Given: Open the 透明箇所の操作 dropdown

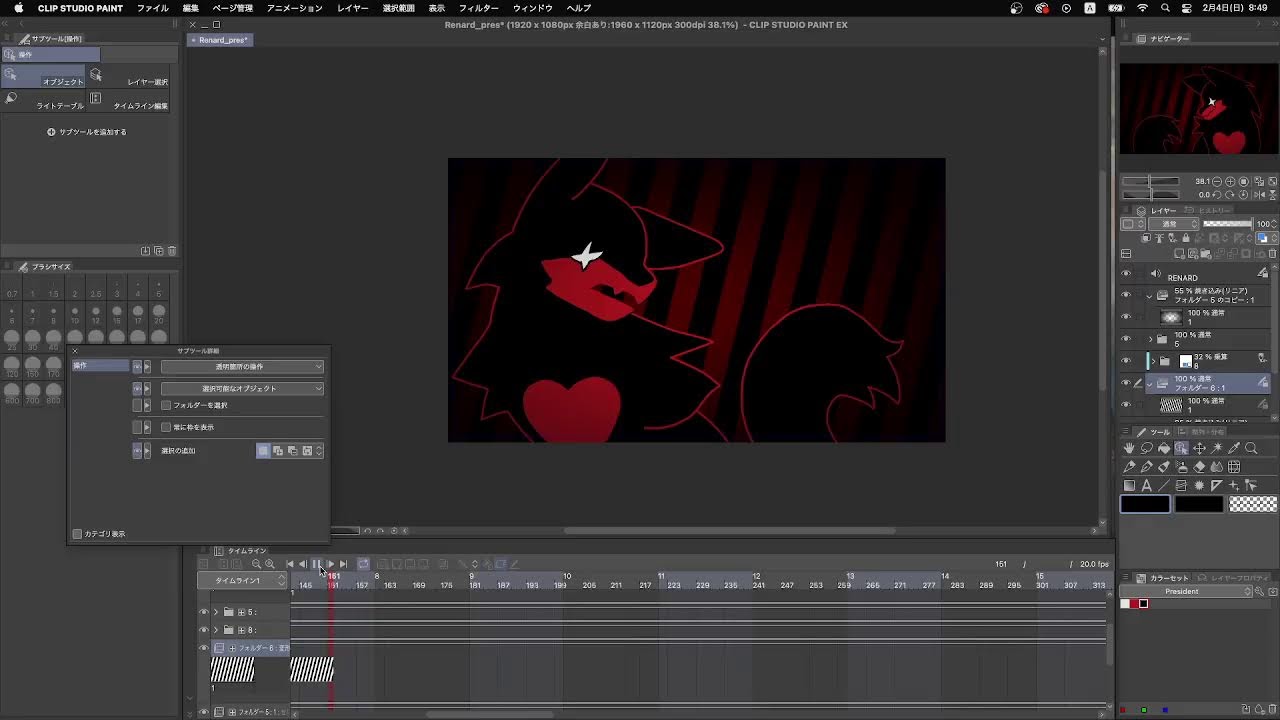Looking at the screenshot, I should 242,367.
